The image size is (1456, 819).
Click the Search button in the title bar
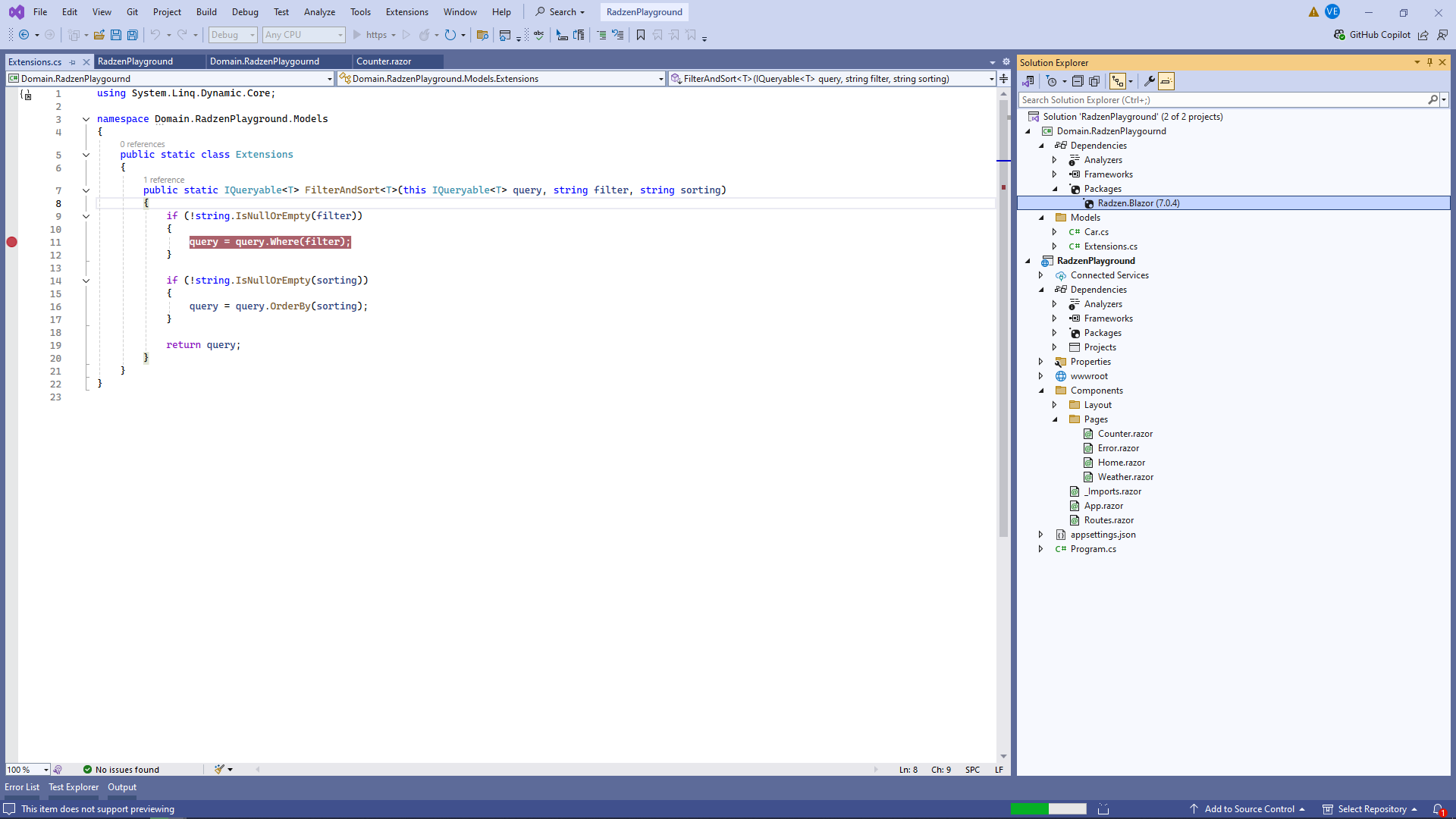point(560,12)
